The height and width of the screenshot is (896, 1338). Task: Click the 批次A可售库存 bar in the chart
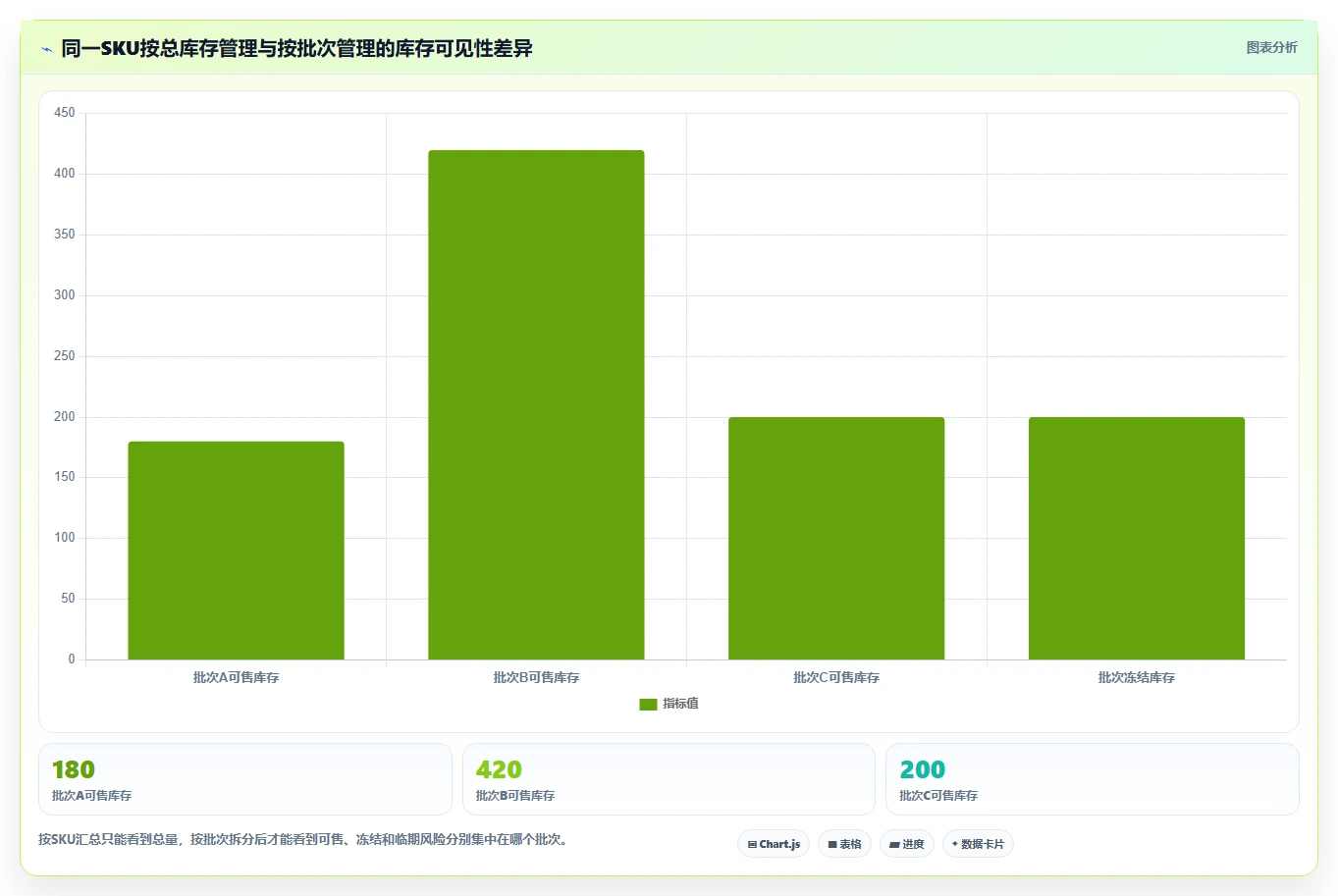[236, 551]
